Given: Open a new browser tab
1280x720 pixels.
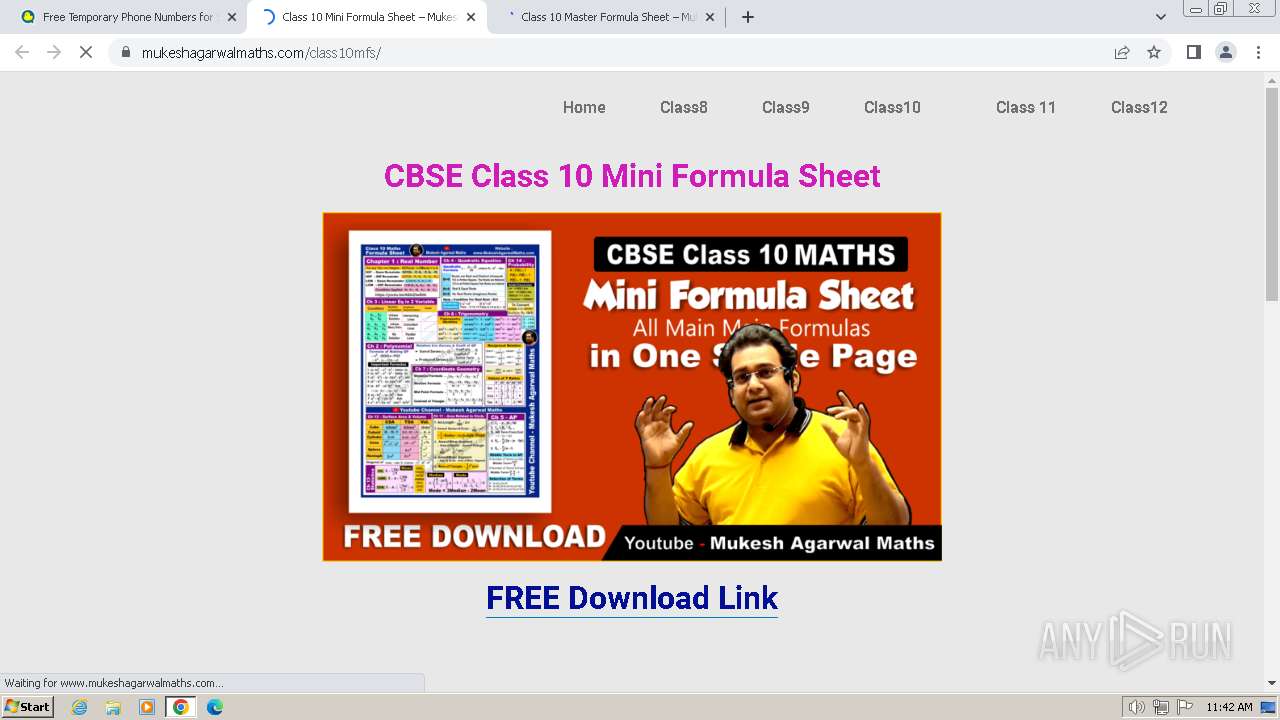Looking at the screenshot, I should pyautogui.click(x=748, y=17).
